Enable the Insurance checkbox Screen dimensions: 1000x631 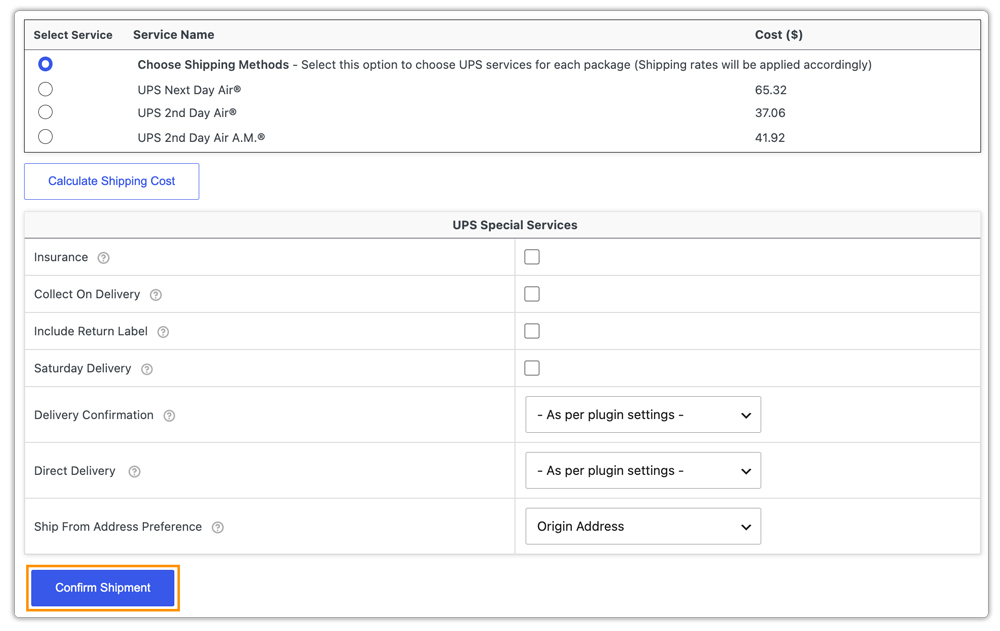532,257
